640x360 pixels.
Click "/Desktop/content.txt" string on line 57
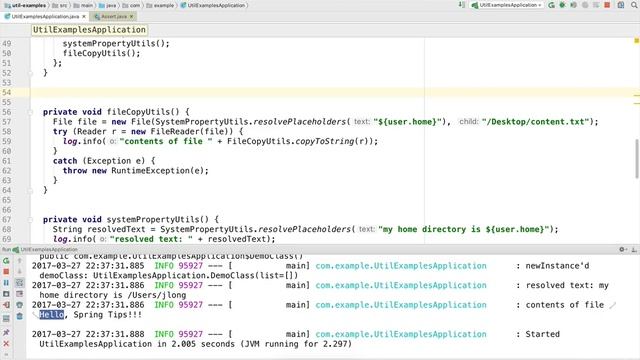(x=535, y=122)
